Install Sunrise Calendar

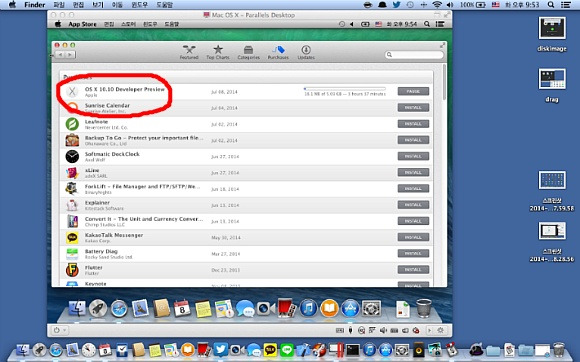click(413, 108)
